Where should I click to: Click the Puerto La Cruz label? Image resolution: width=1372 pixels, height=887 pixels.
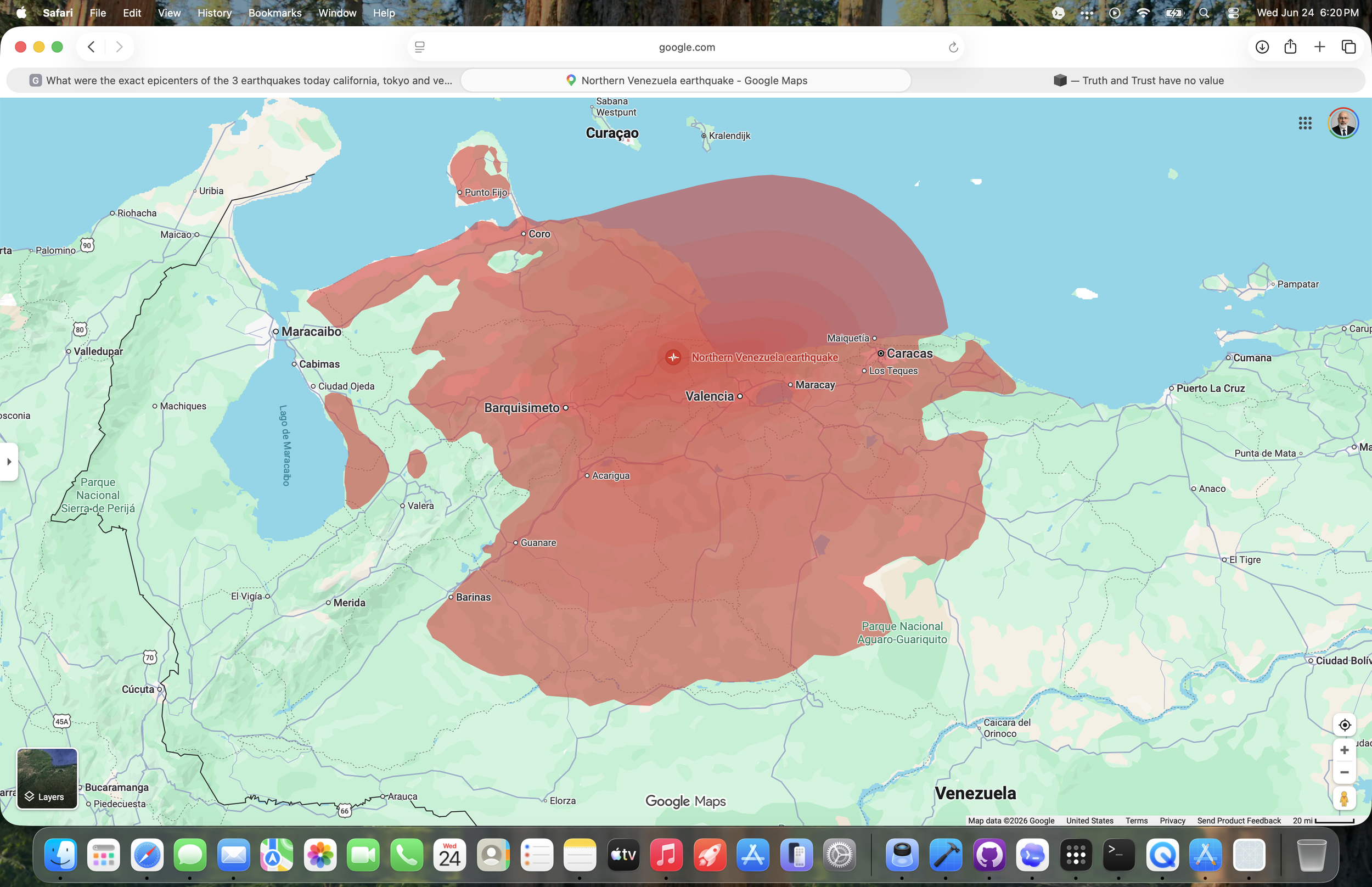click(x=1210, y=388)
